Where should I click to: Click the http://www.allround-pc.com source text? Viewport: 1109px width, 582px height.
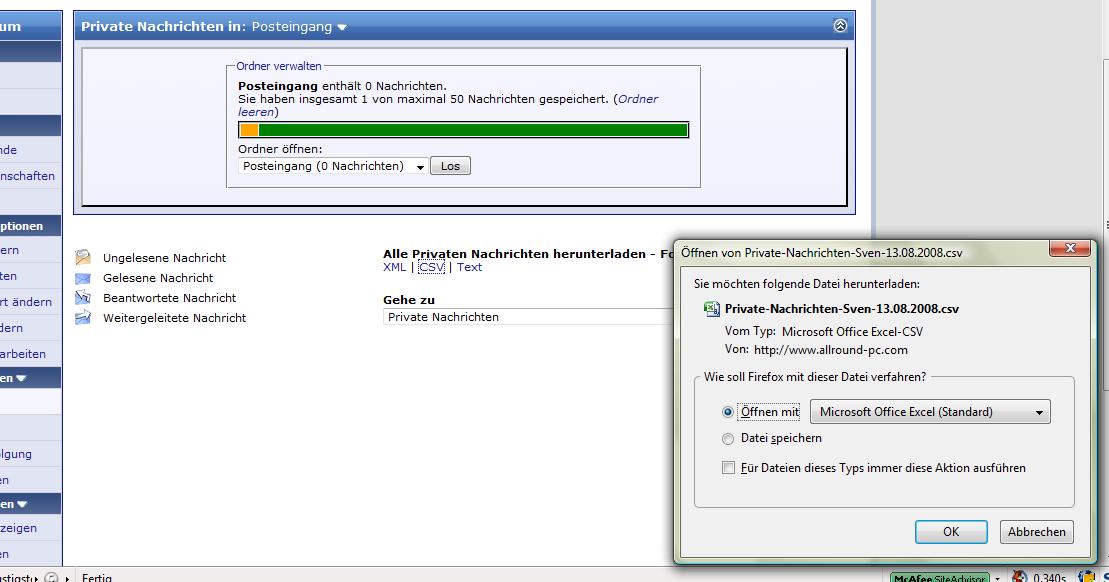(830, 350)
